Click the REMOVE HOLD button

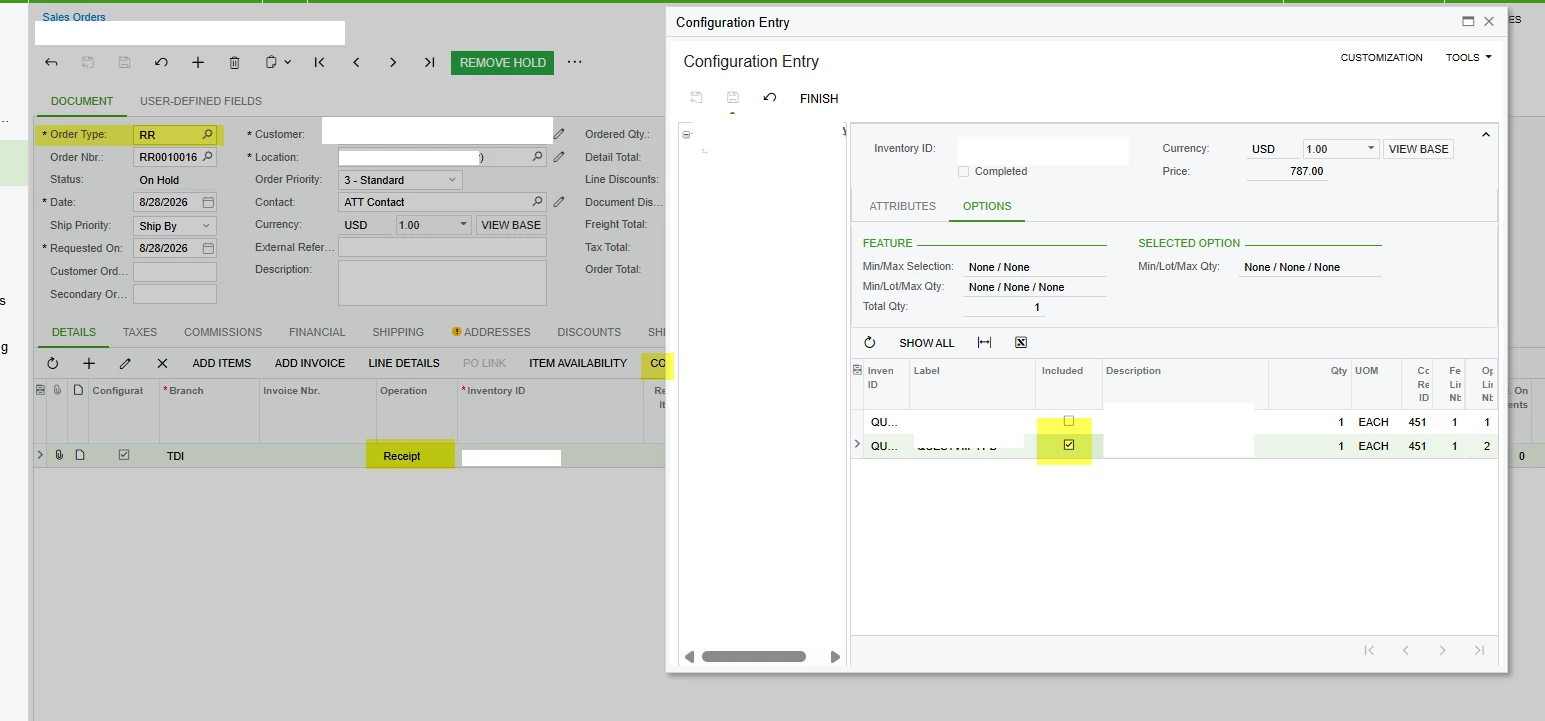503,62
